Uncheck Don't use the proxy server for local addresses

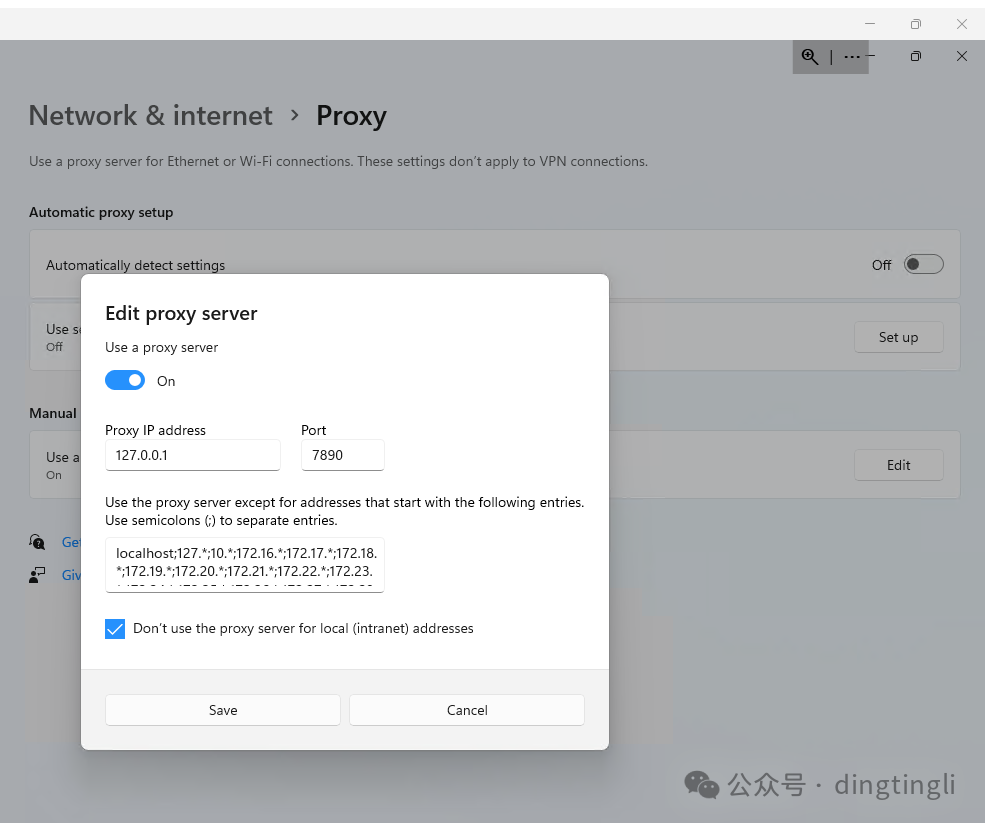click(114, 628)
